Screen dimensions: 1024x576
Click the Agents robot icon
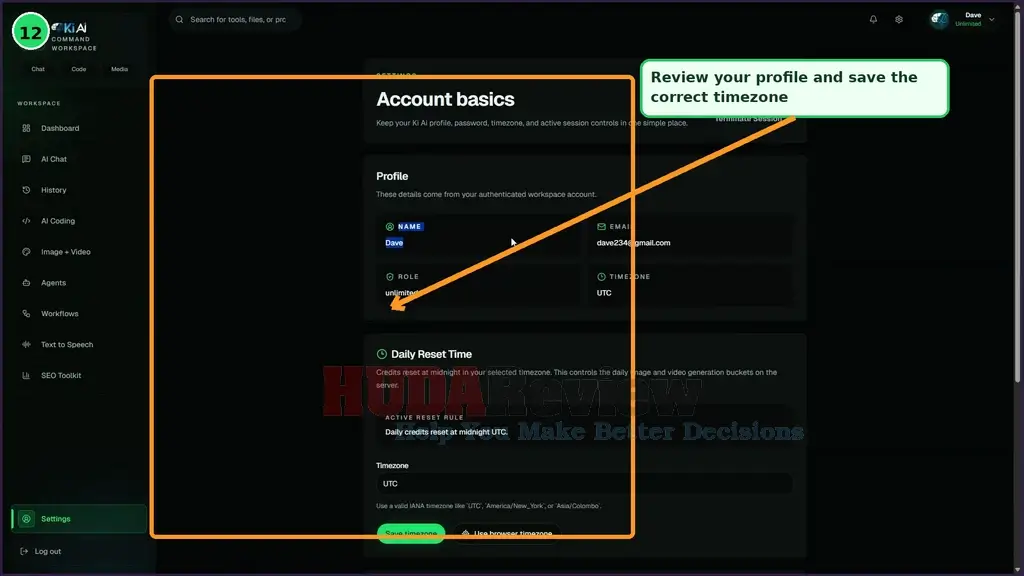26,283
